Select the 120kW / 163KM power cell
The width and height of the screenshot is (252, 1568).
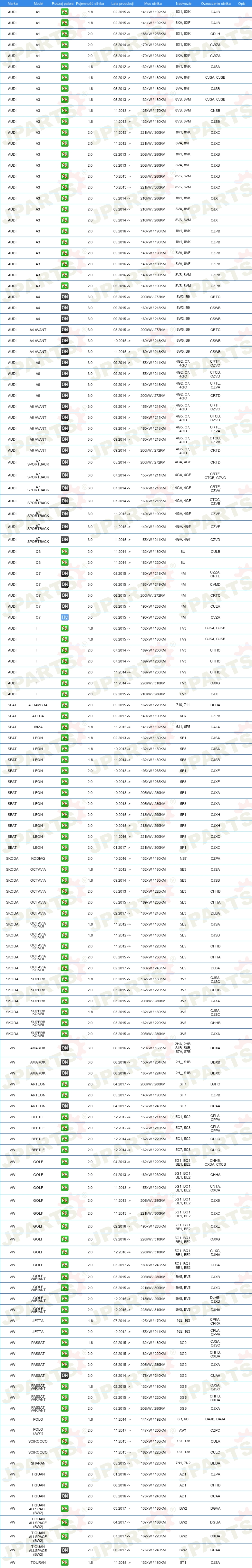pos(153,1048)
